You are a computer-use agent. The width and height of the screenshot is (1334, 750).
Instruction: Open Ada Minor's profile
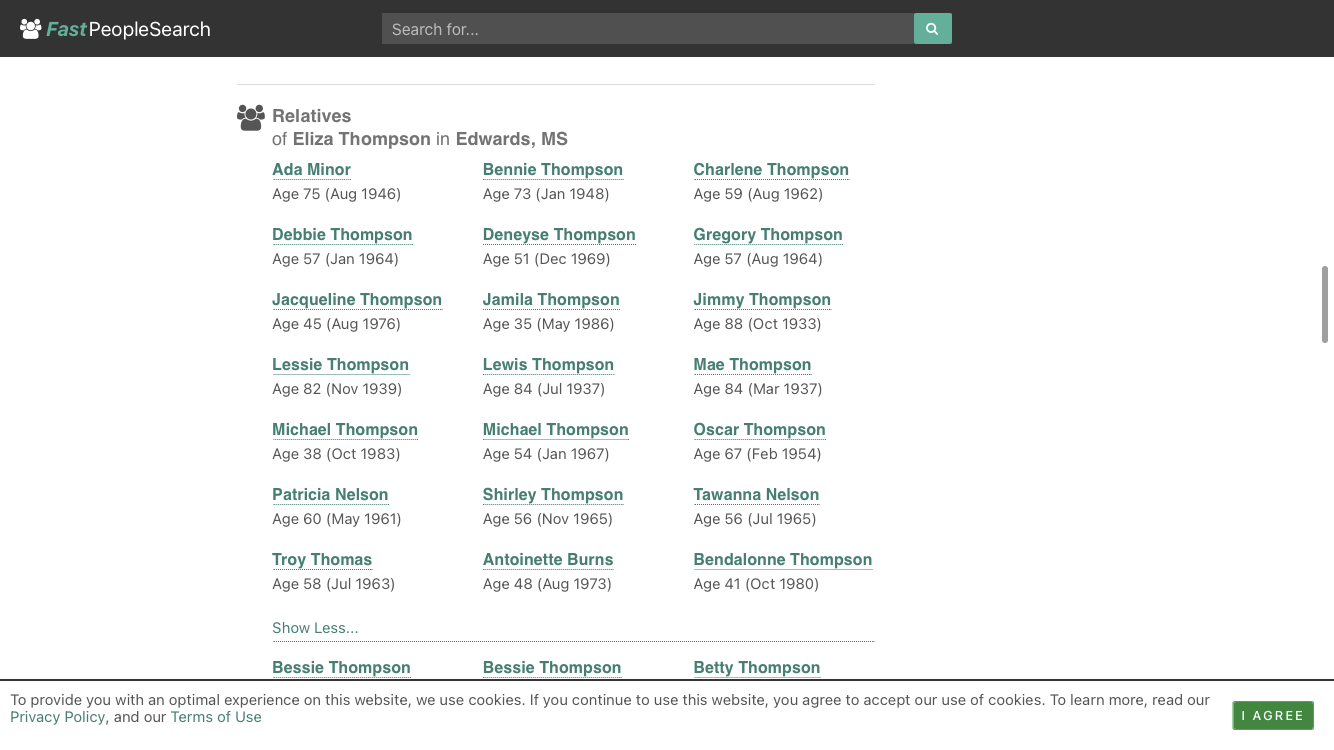pyautogui.click(x=311, y=169)
